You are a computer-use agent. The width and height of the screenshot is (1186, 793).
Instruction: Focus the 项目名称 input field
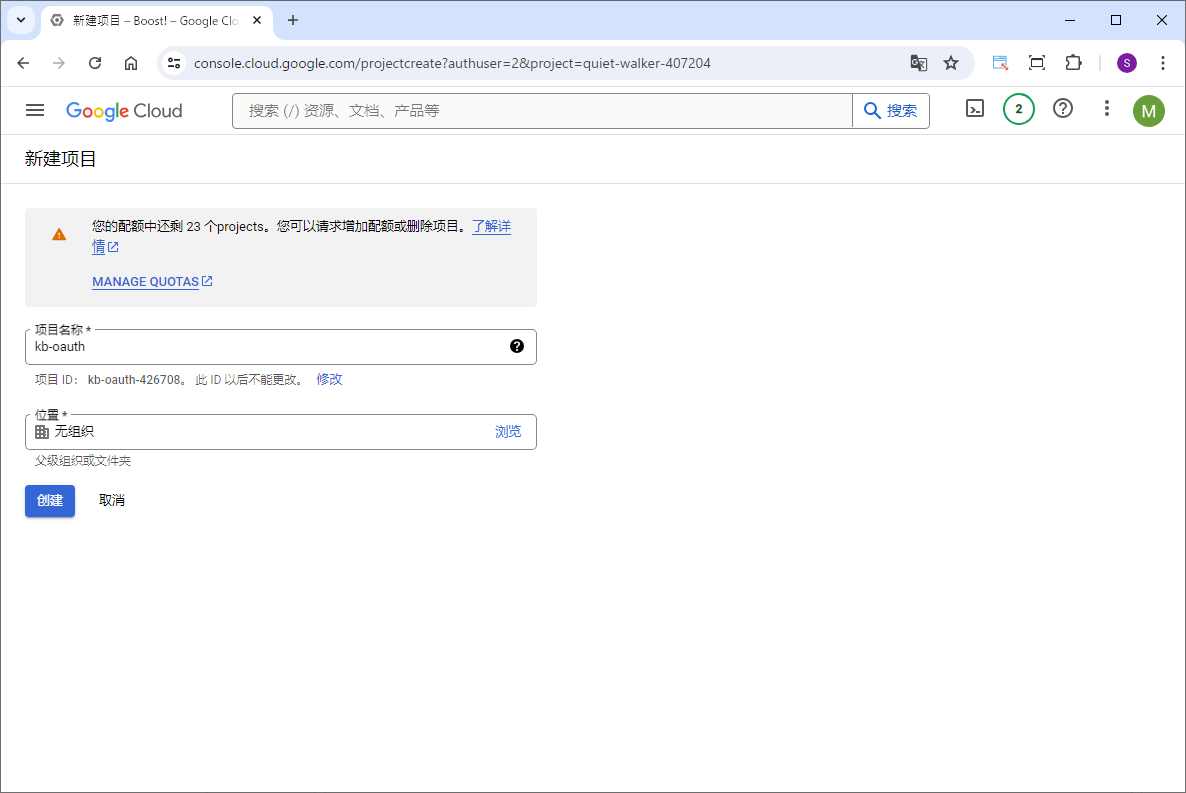pos(265,347)
